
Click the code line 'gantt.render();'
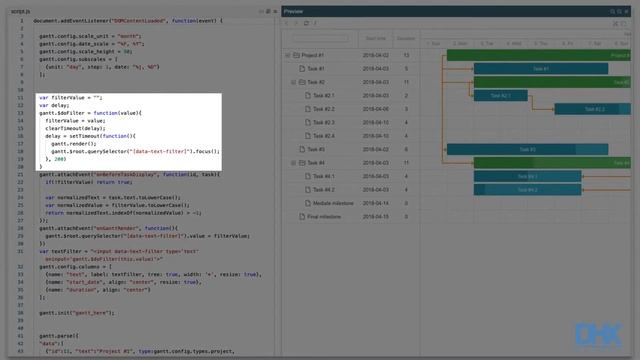point(74,144)
